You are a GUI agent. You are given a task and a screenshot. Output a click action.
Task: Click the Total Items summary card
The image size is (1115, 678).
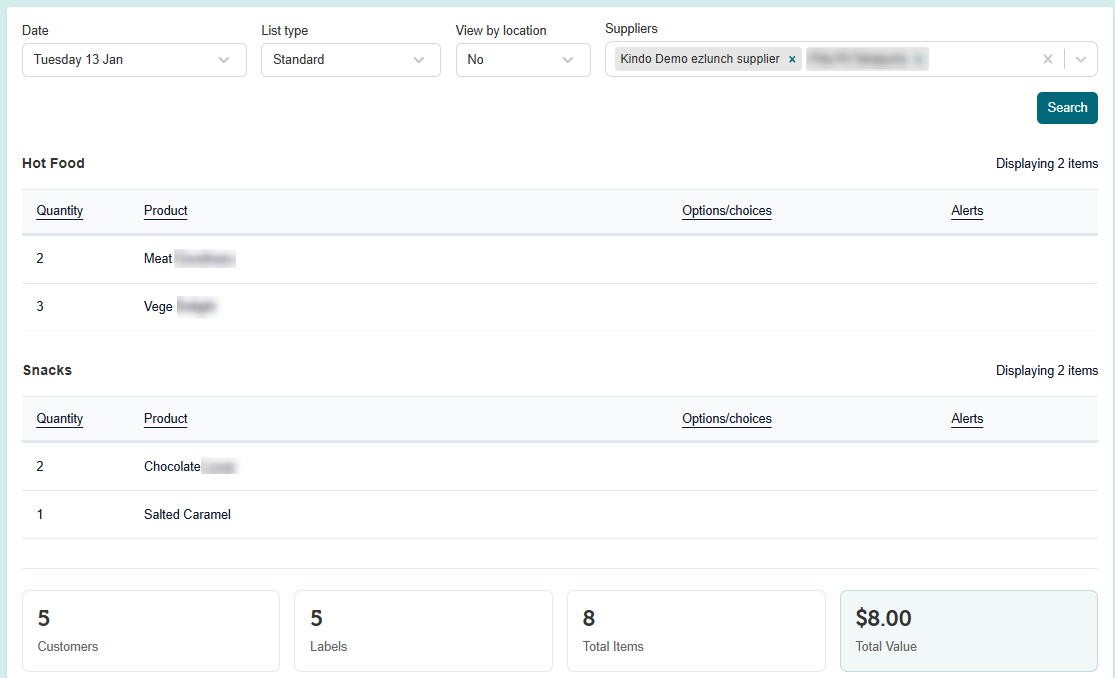[x=696, y=631]
